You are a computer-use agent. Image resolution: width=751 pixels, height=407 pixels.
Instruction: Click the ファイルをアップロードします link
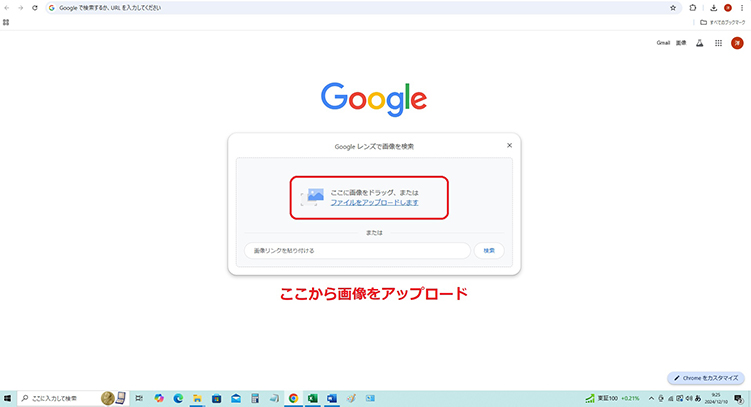(375, 203)
